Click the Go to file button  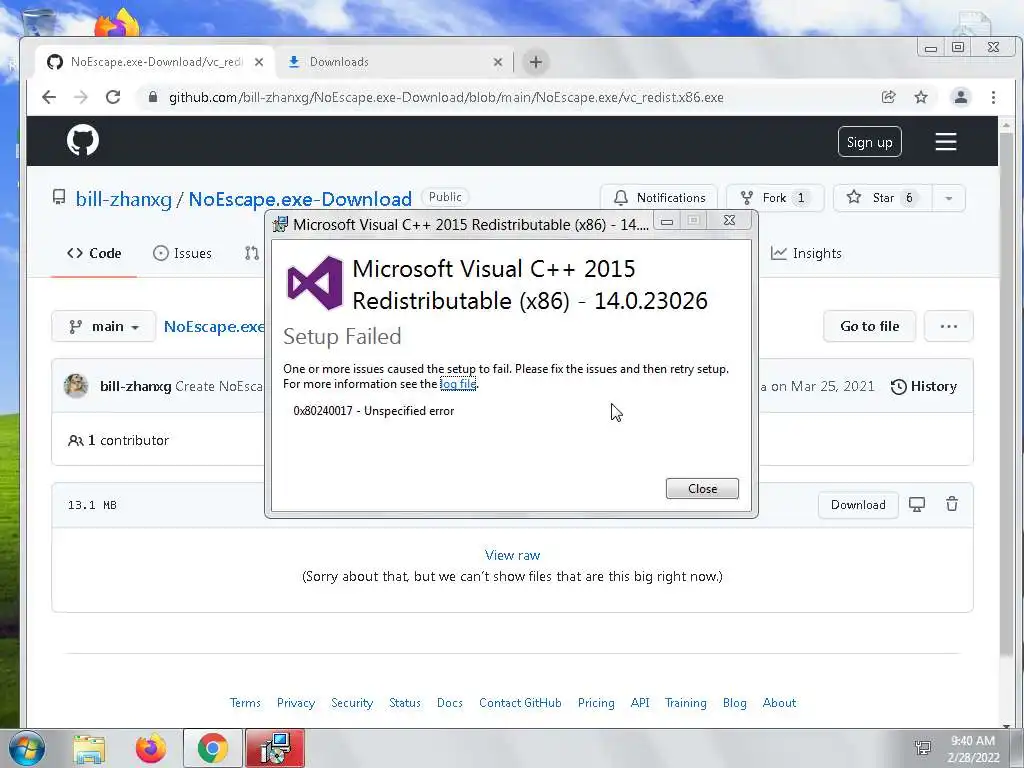point(869,326)
